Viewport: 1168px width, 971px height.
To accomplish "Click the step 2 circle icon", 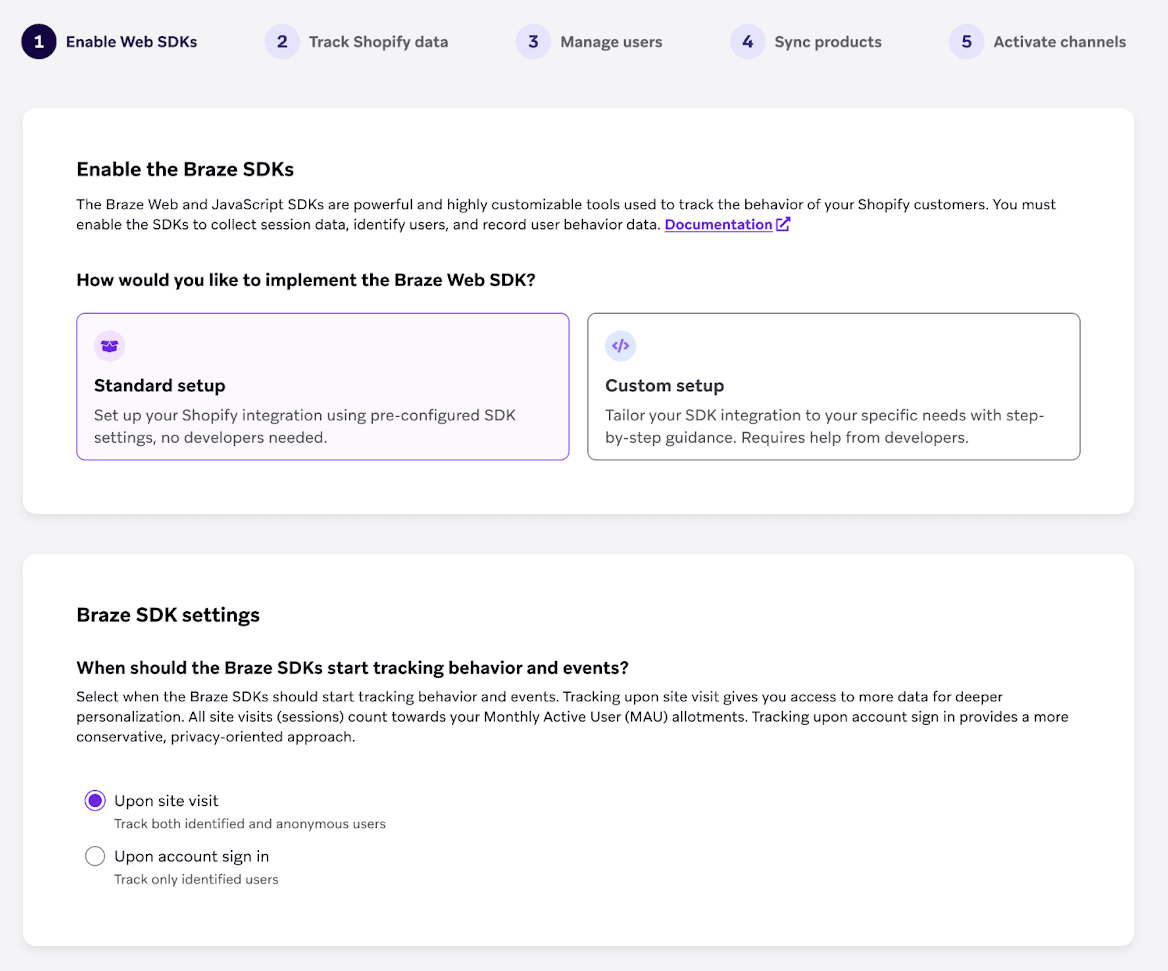I will point(281,41).
